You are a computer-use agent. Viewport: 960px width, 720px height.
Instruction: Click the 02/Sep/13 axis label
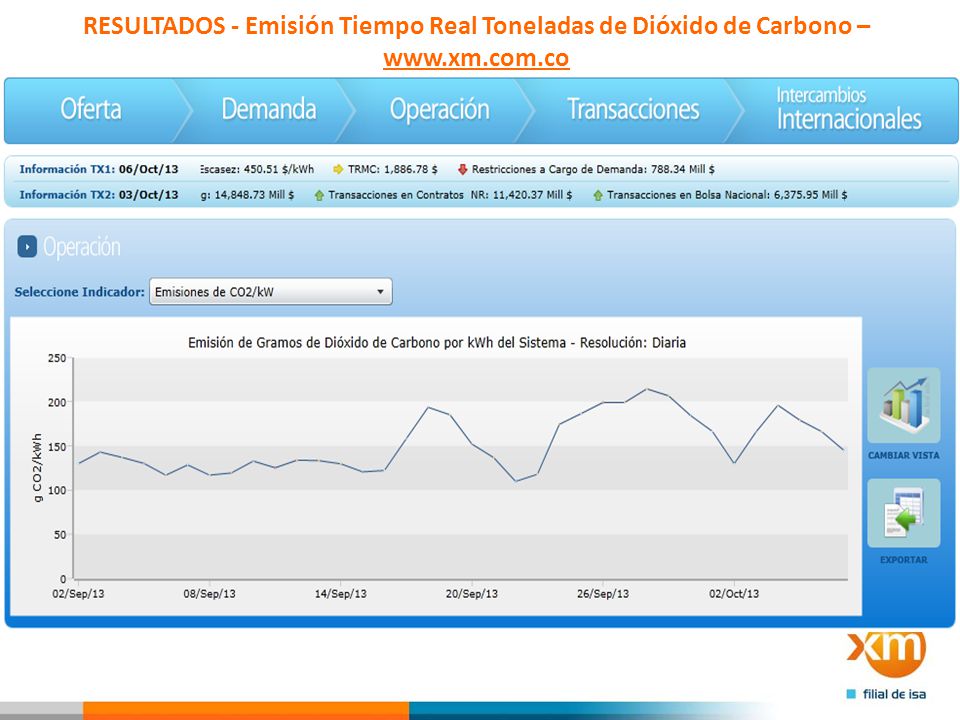click(78, 594)
